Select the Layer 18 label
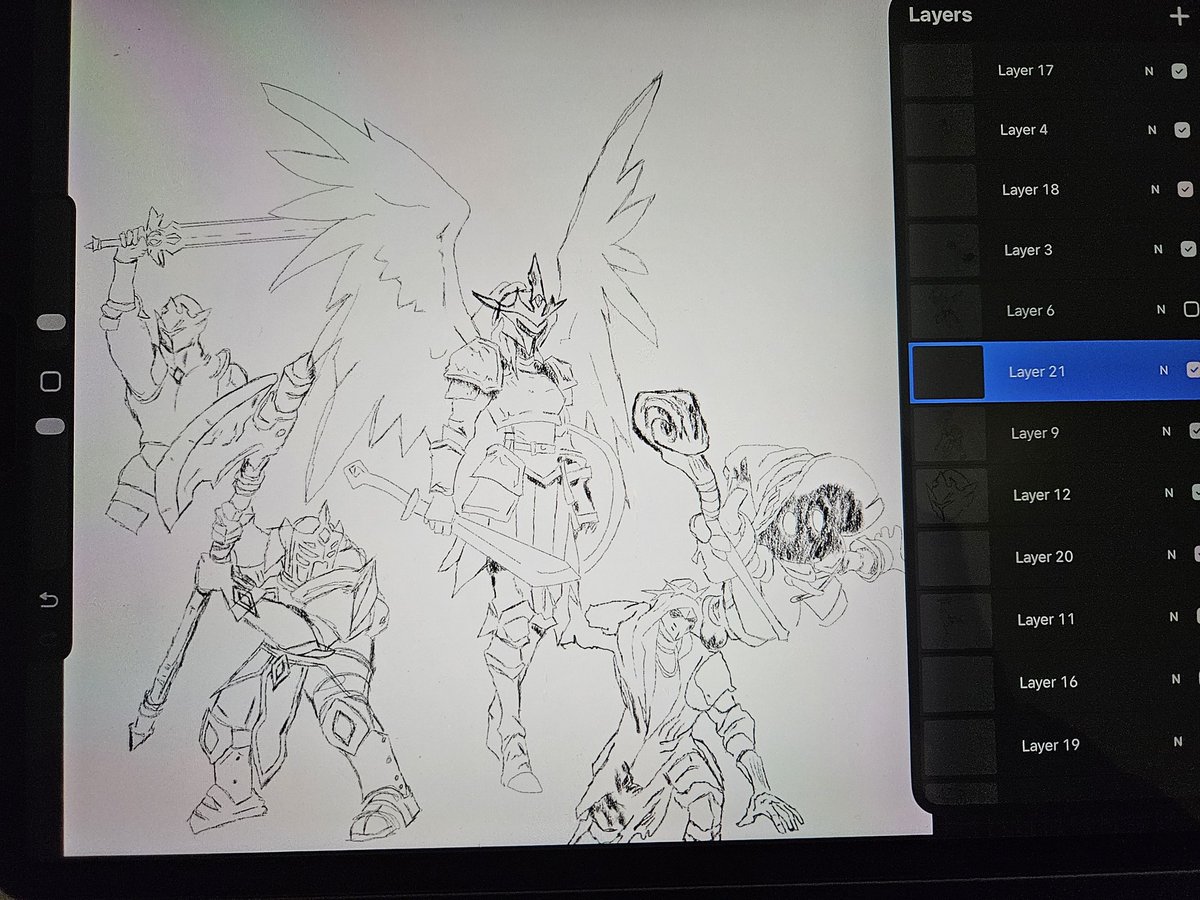Viewport: 1200px width, 900px height. tap(1030, 190)
